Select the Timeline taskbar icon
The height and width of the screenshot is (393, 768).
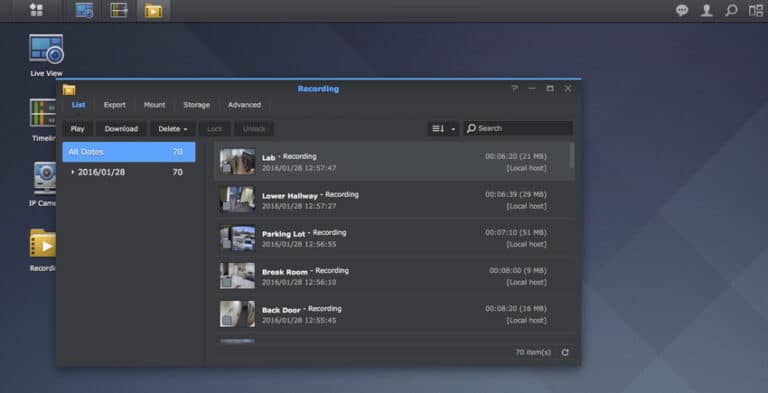point(119,10)
